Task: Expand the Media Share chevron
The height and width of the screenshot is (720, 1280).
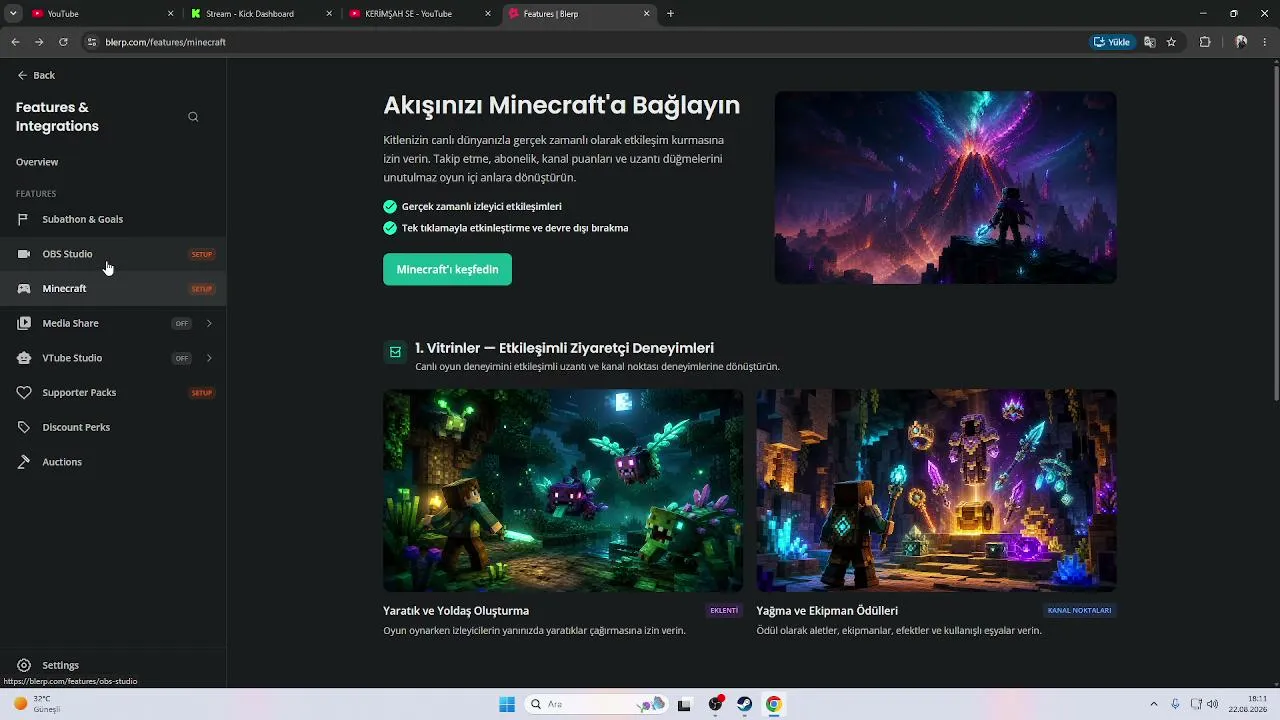Action: click(209, 323)
